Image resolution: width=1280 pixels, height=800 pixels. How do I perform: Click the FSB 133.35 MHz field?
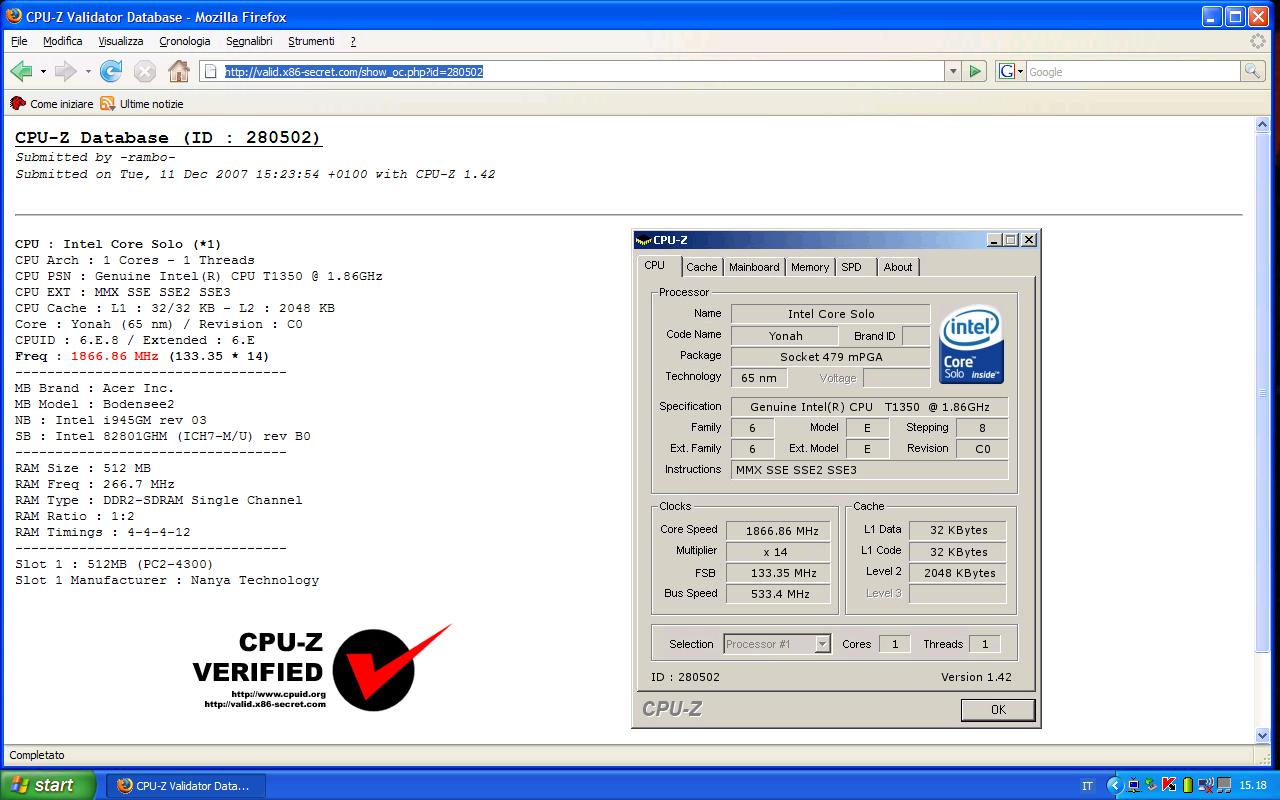coord(778,573)
